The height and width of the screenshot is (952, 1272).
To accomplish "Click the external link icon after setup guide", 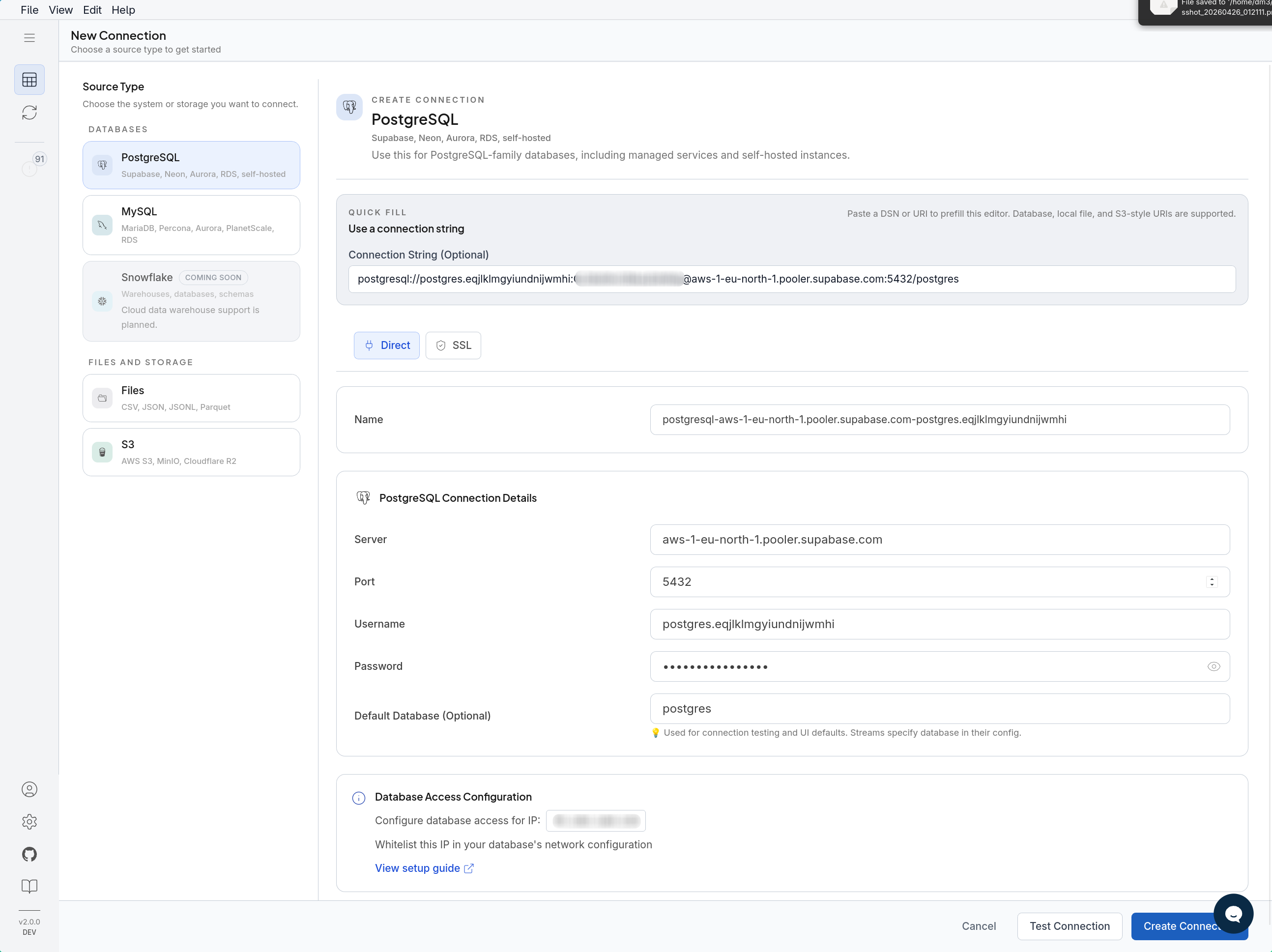I will [x=469, y=868].
